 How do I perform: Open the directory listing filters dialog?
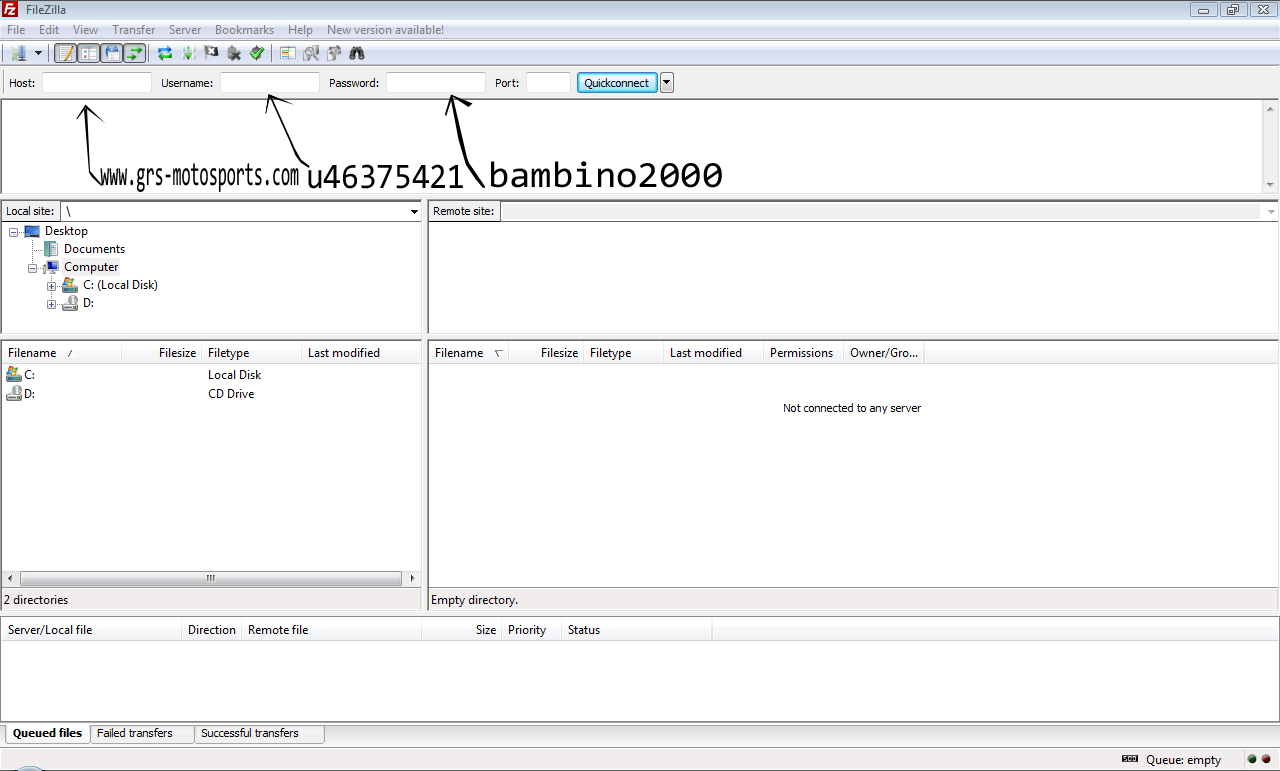[287, 53]
